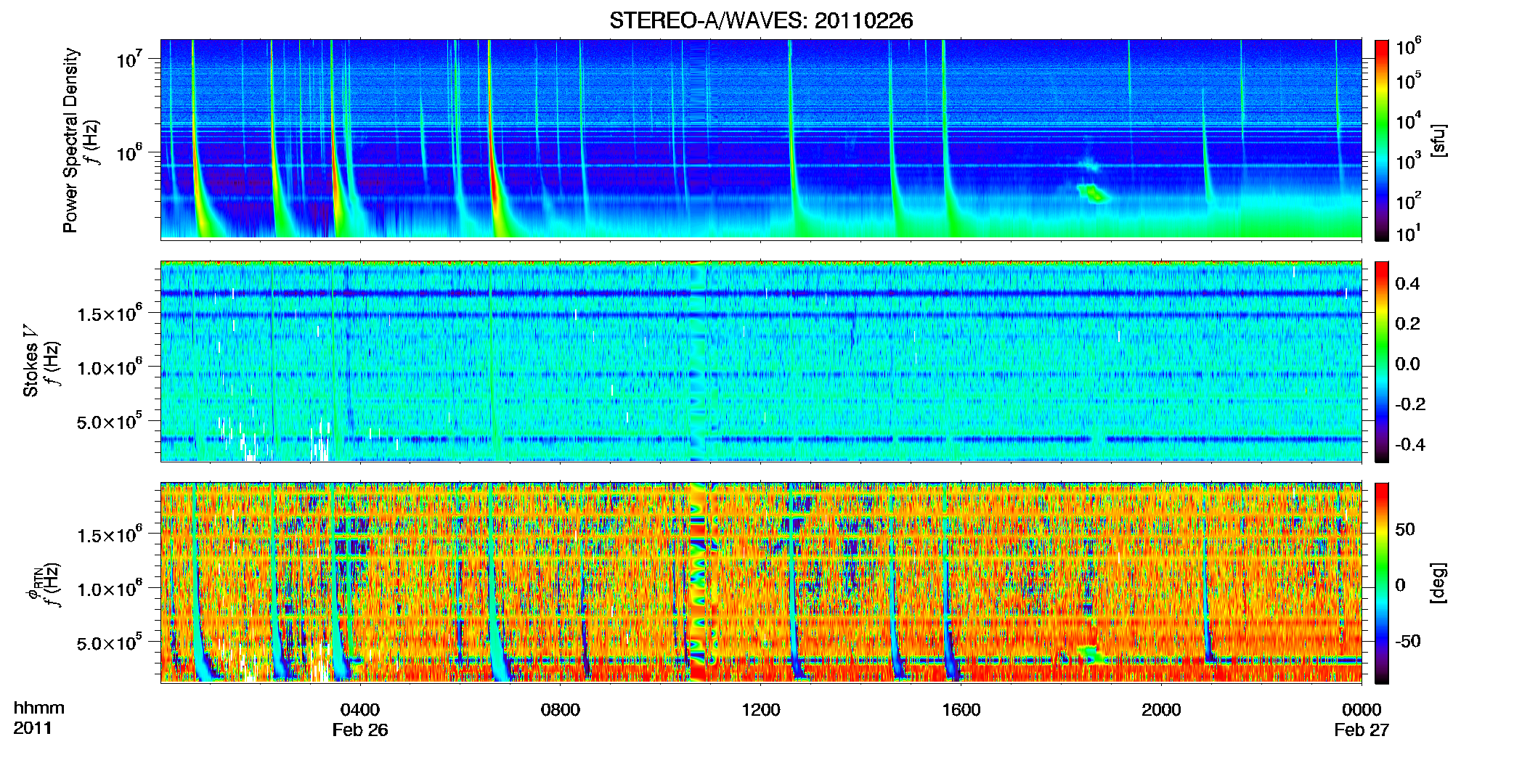Click the degree colorbar beside the φ panel

point(1382,583)
